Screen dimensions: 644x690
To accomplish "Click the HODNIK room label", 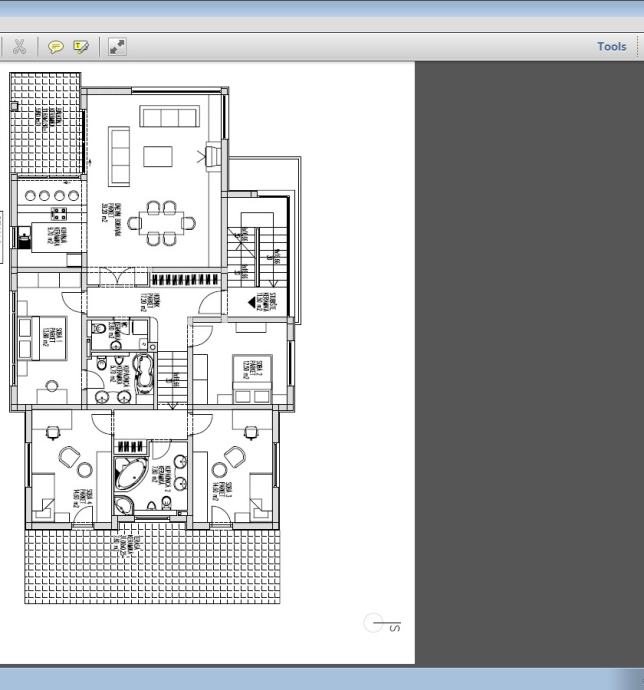I will click(x=150, y=302).
